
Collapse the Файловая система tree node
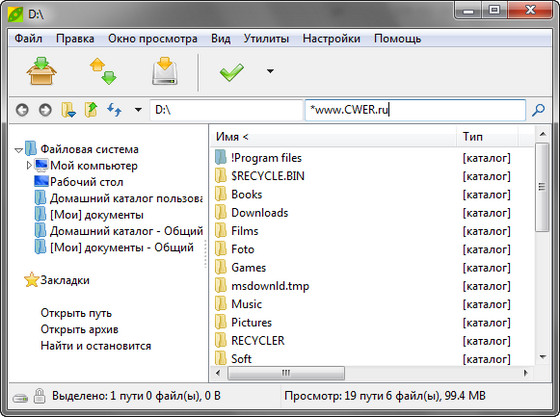(19, 150)
